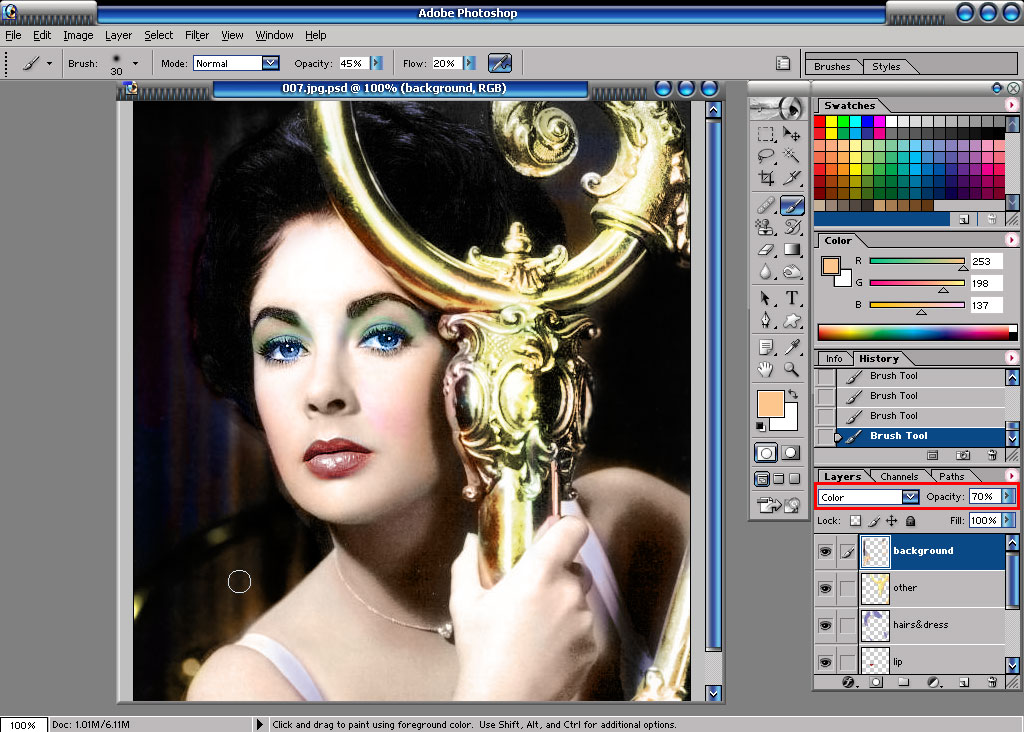Hide the 'other' layer
The width and height of the screenshot is (1024, 732).
pyautogui.click(x=825, y=588)
